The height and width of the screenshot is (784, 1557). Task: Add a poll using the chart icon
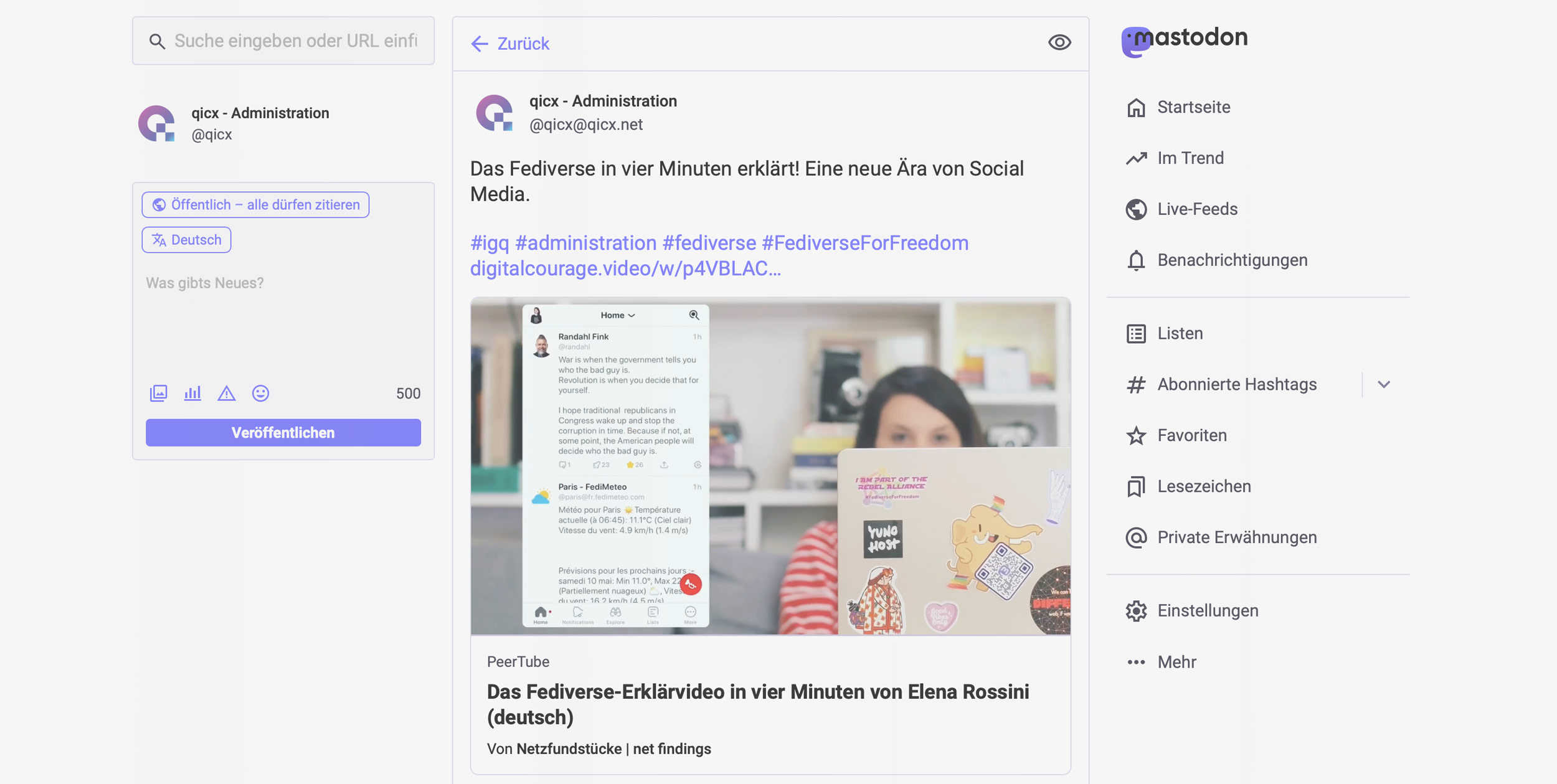click(x=192, y=393)
